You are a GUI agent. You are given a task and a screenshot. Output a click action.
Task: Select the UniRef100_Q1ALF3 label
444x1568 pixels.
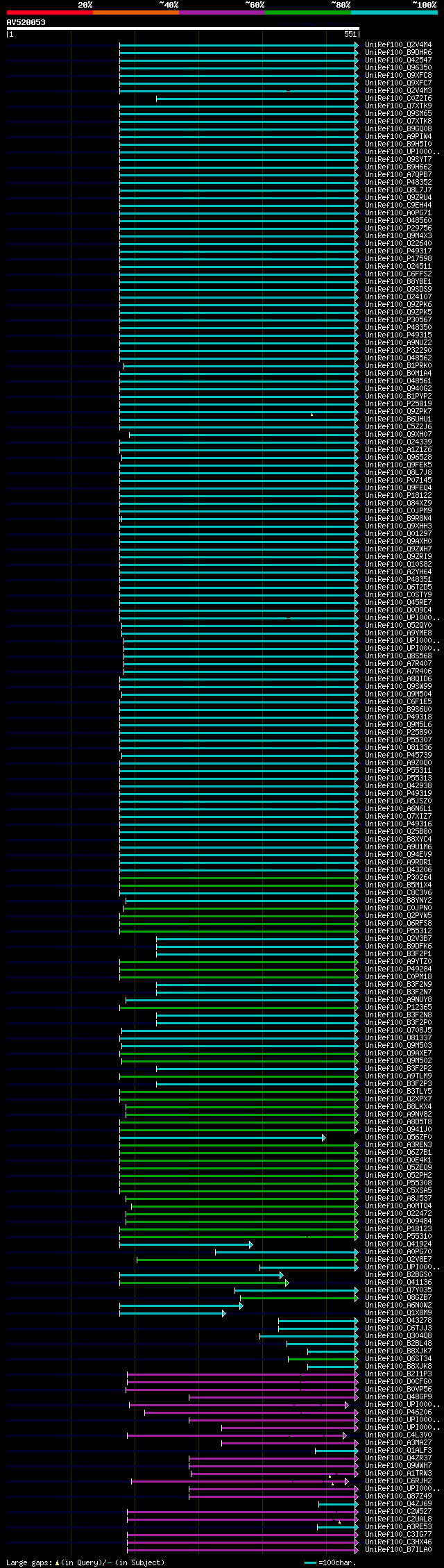[398, 1451]
